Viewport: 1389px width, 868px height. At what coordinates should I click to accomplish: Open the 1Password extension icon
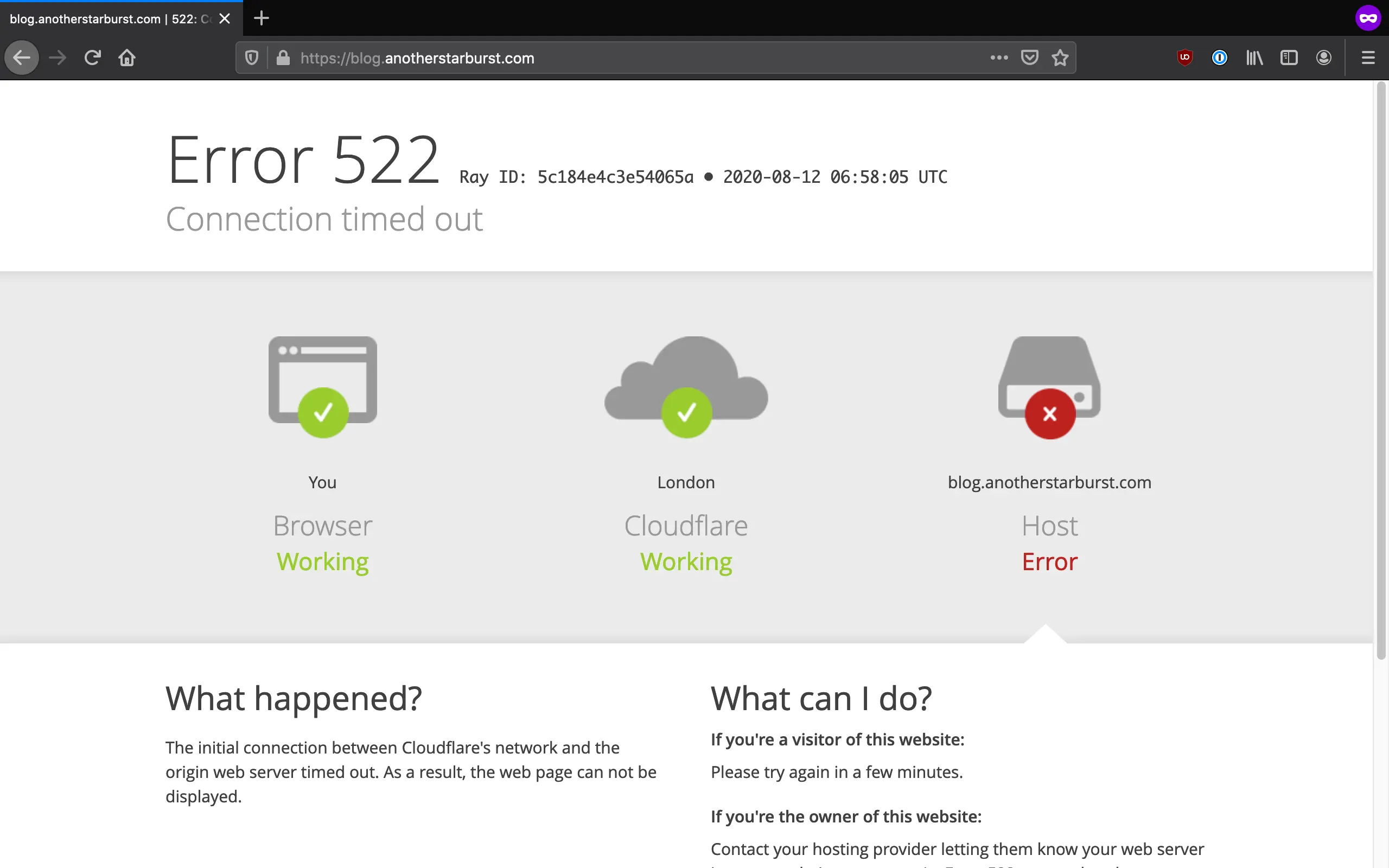[1220, 58]
